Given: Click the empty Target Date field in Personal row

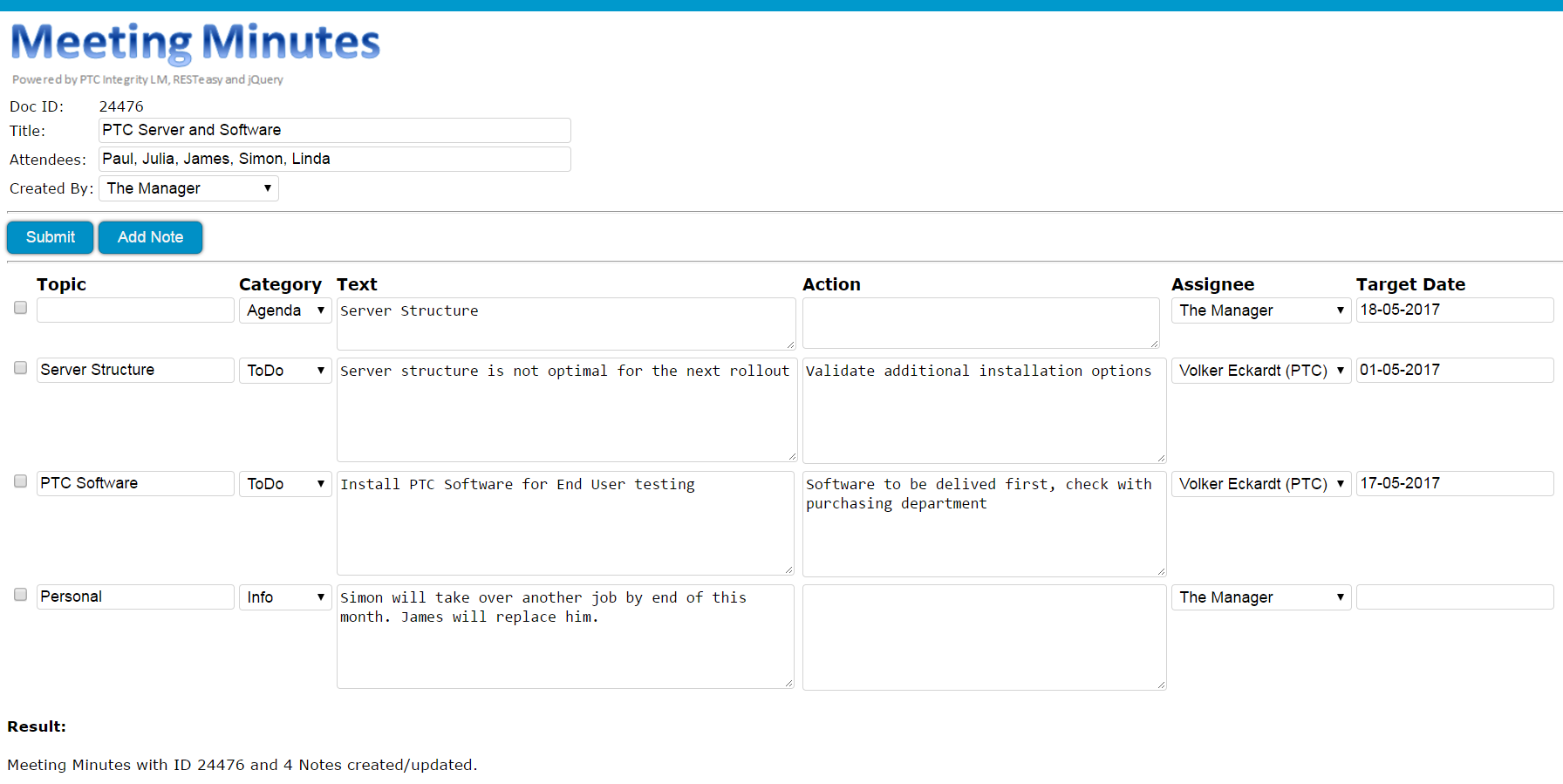Looking at the screenshot, I should (x=1455, y=597).
